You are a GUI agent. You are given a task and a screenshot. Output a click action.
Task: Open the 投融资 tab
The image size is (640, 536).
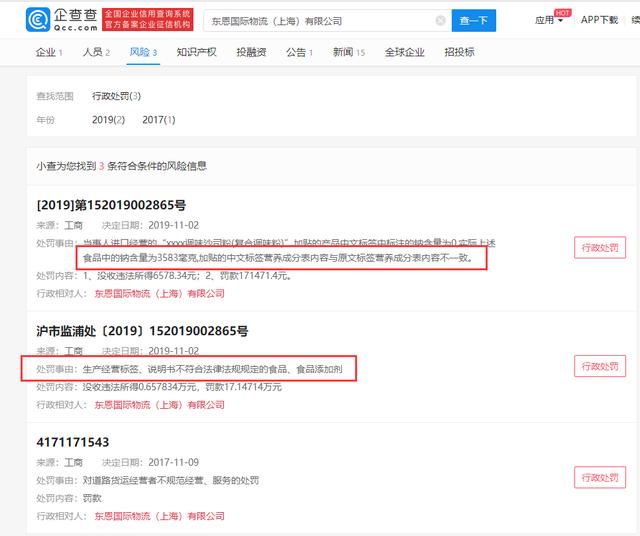251,52
